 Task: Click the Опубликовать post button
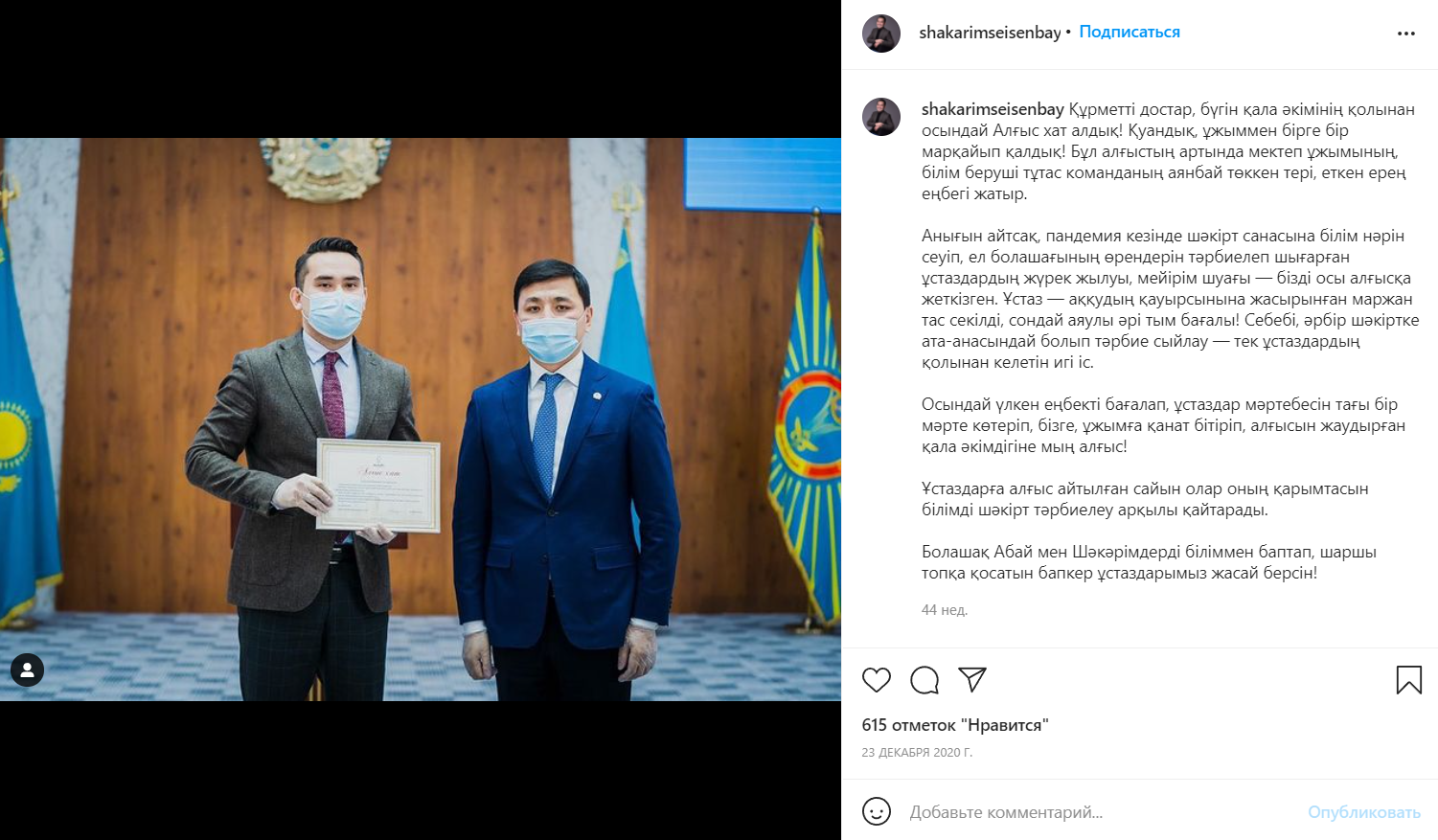[x=1364, y=812]
